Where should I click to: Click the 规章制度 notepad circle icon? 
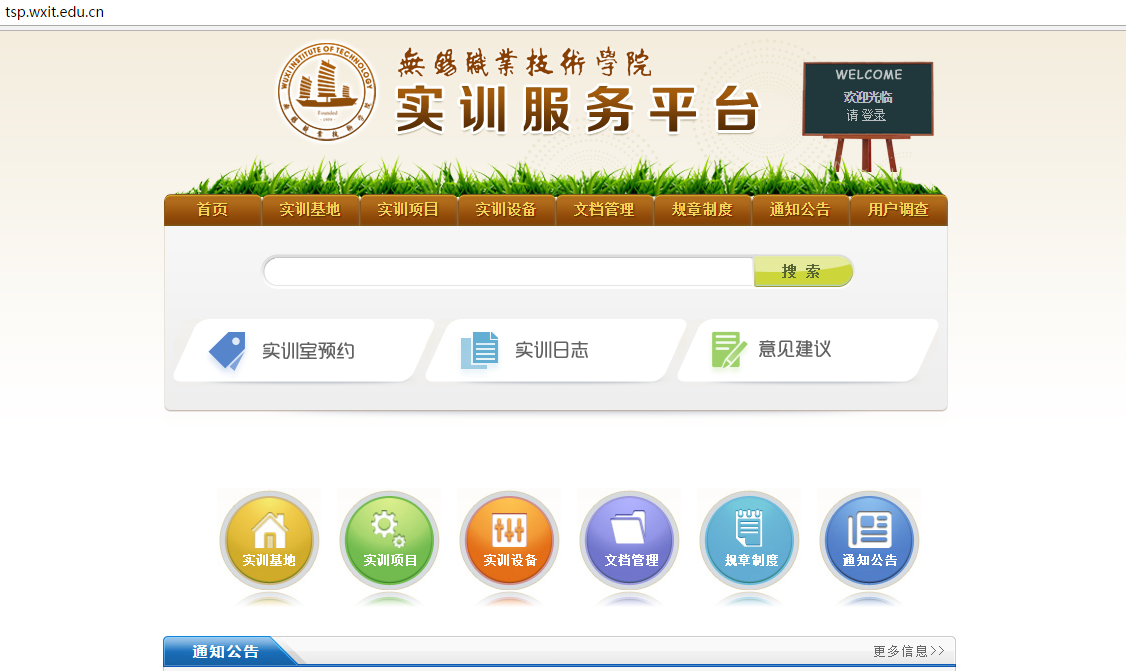[x=750, y=540]
